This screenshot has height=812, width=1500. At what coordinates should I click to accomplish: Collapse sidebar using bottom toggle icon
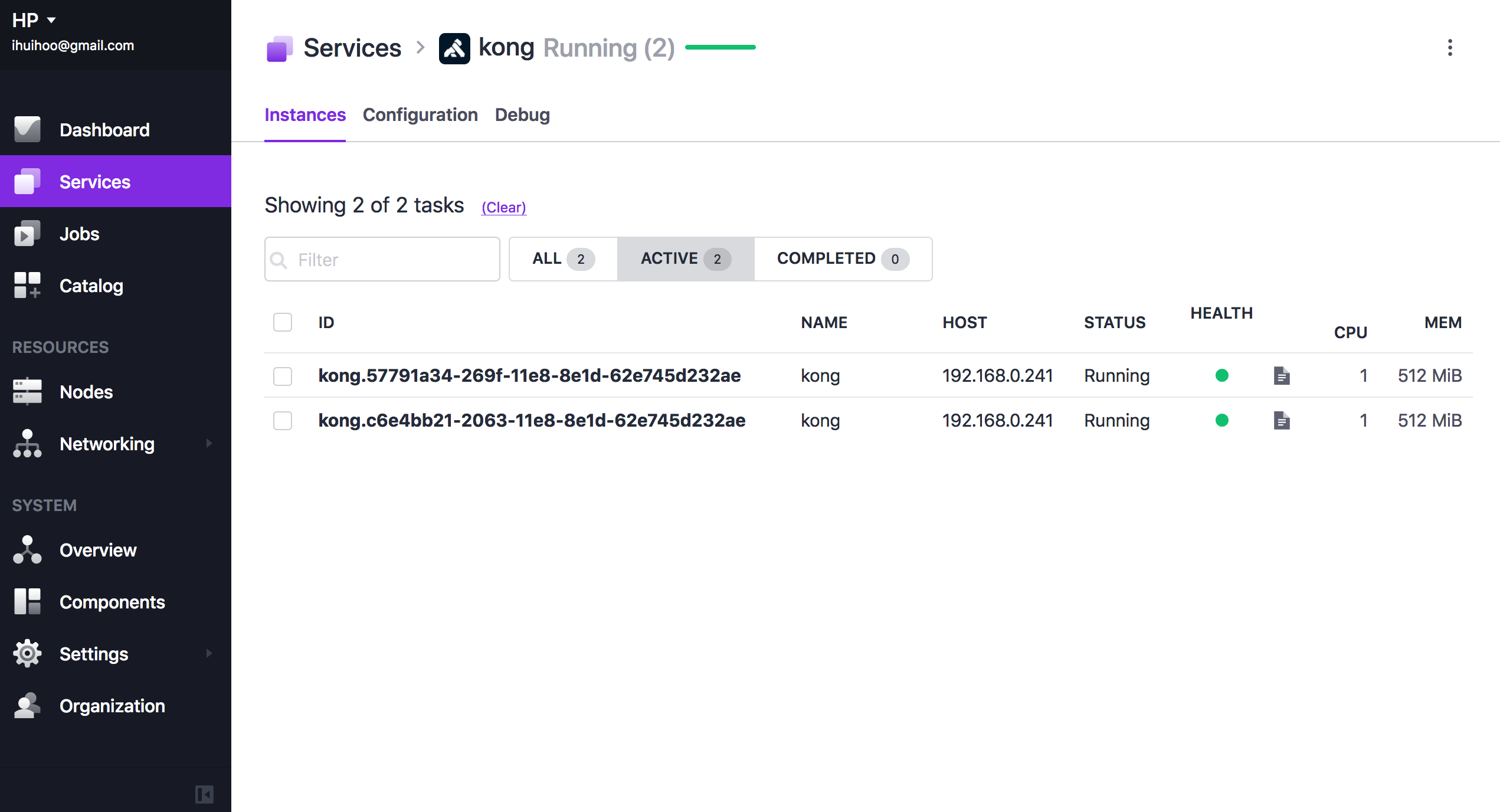point(204,794)
